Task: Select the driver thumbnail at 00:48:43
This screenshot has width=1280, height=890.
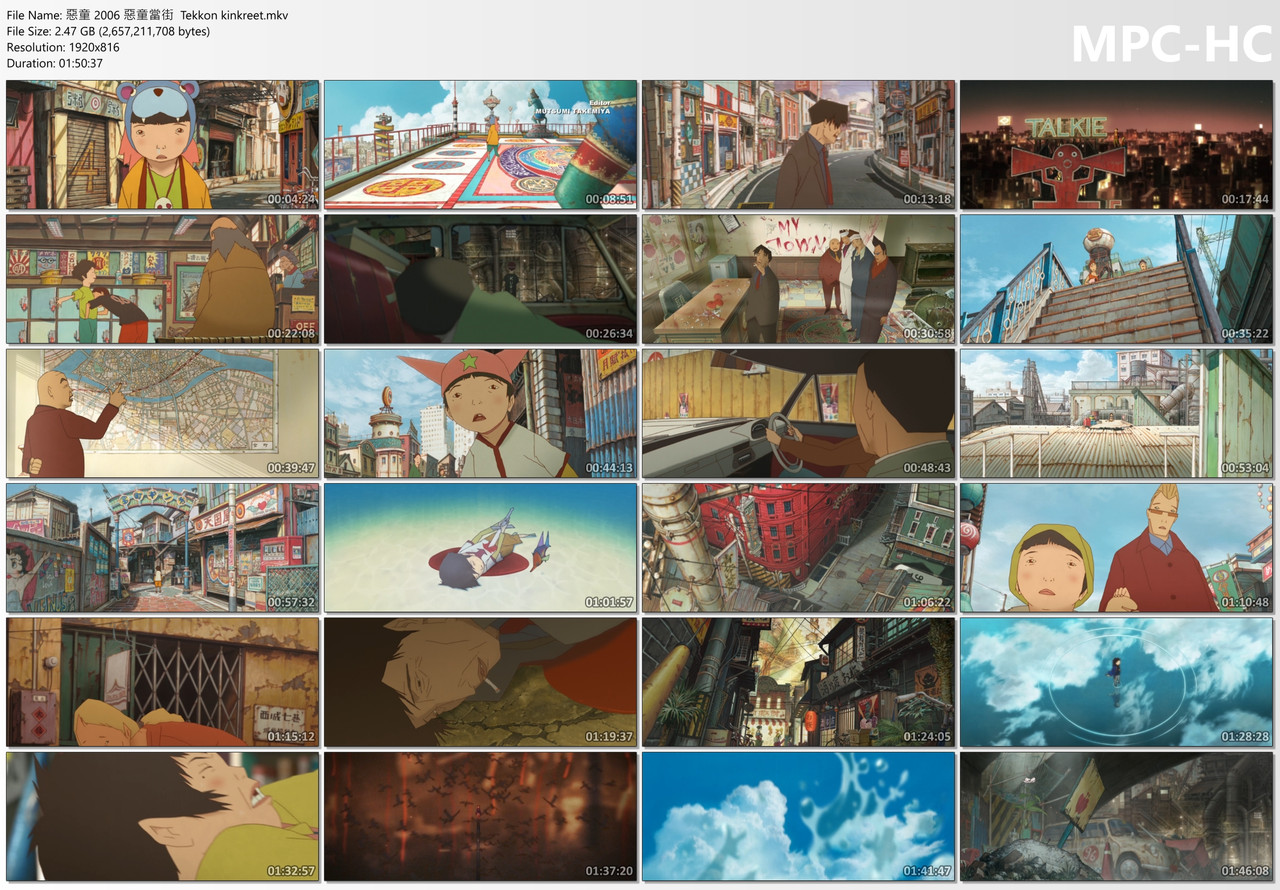Action: pos(799,414)
